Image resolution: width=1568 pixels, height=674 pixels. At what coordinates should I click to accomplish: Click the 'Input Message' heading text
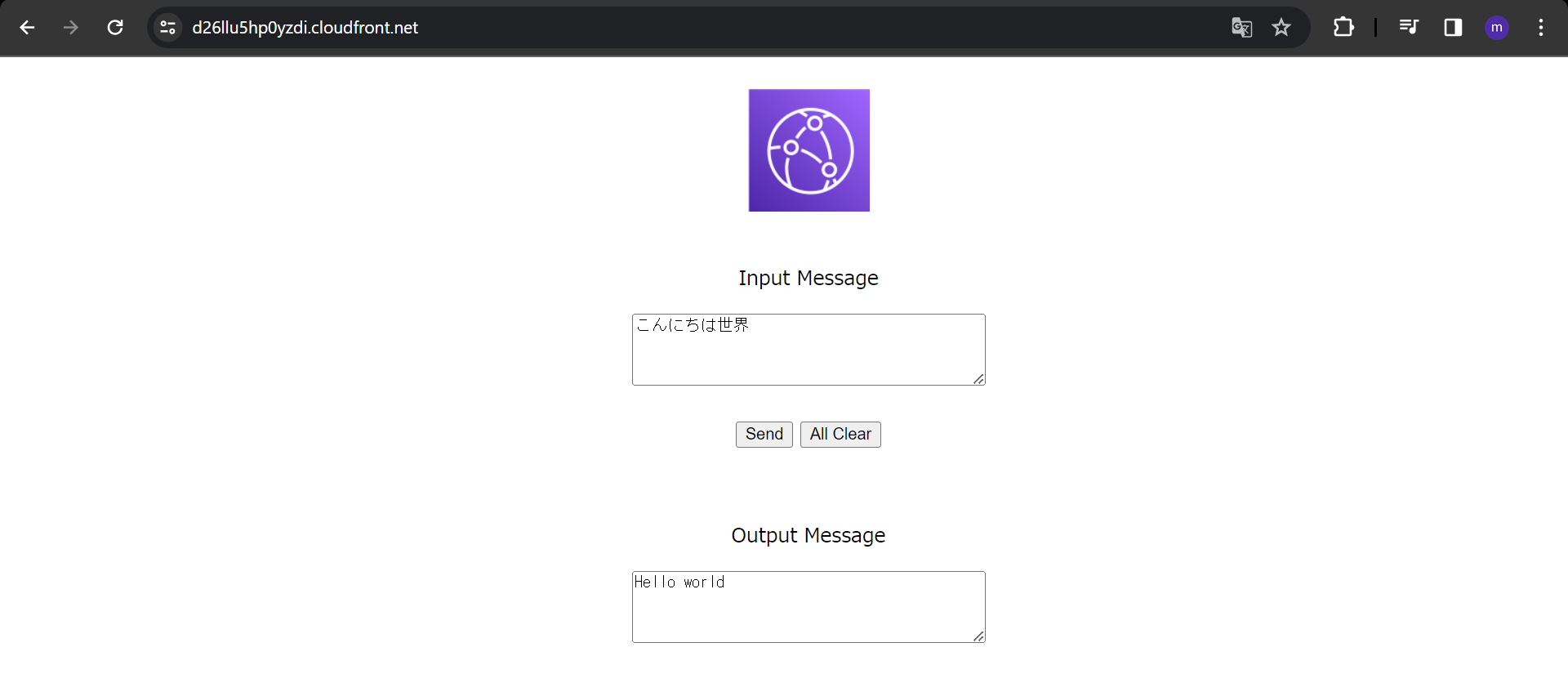808,279
